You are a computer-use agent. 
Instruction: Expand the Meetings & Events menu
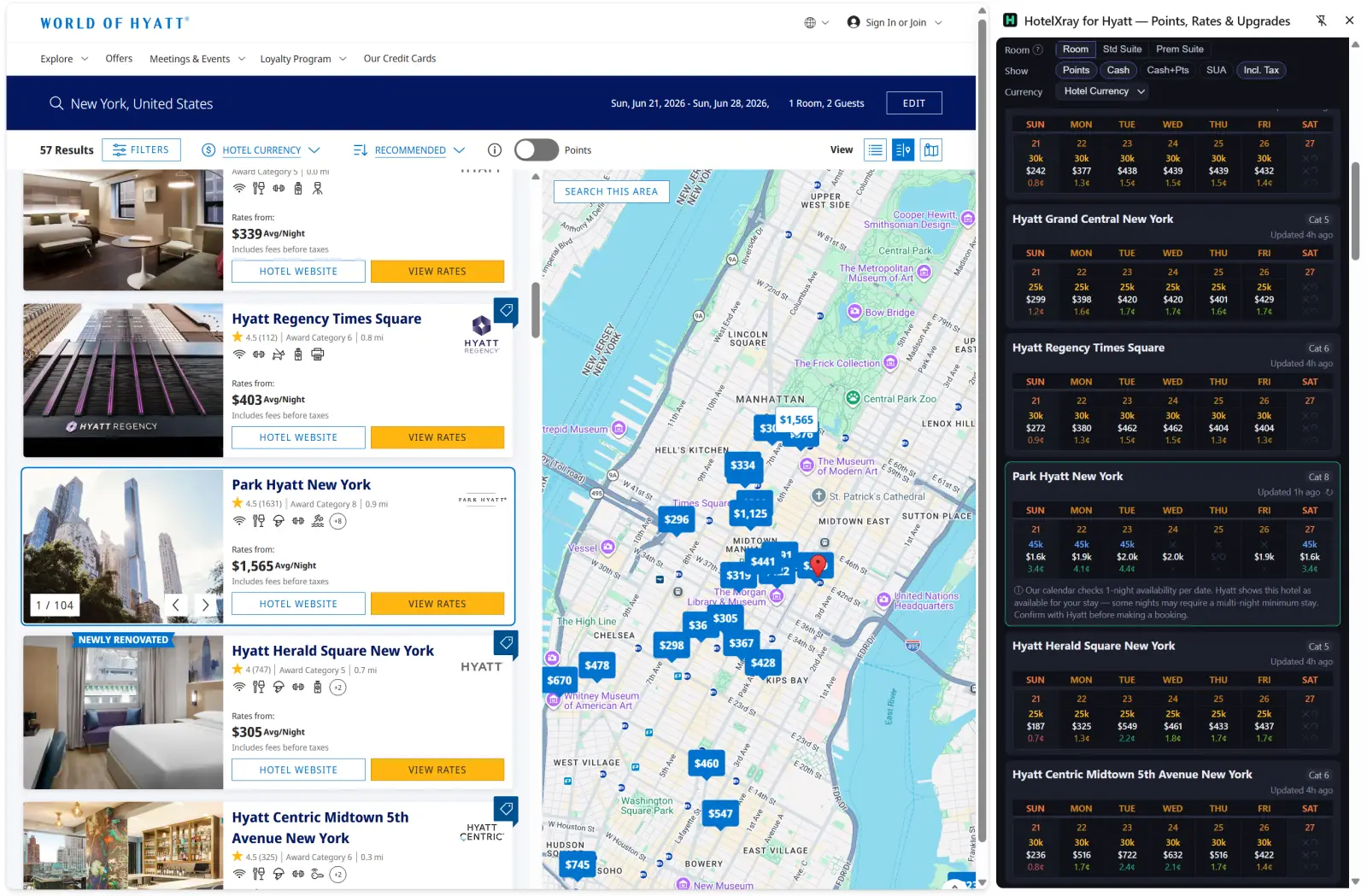197,59
